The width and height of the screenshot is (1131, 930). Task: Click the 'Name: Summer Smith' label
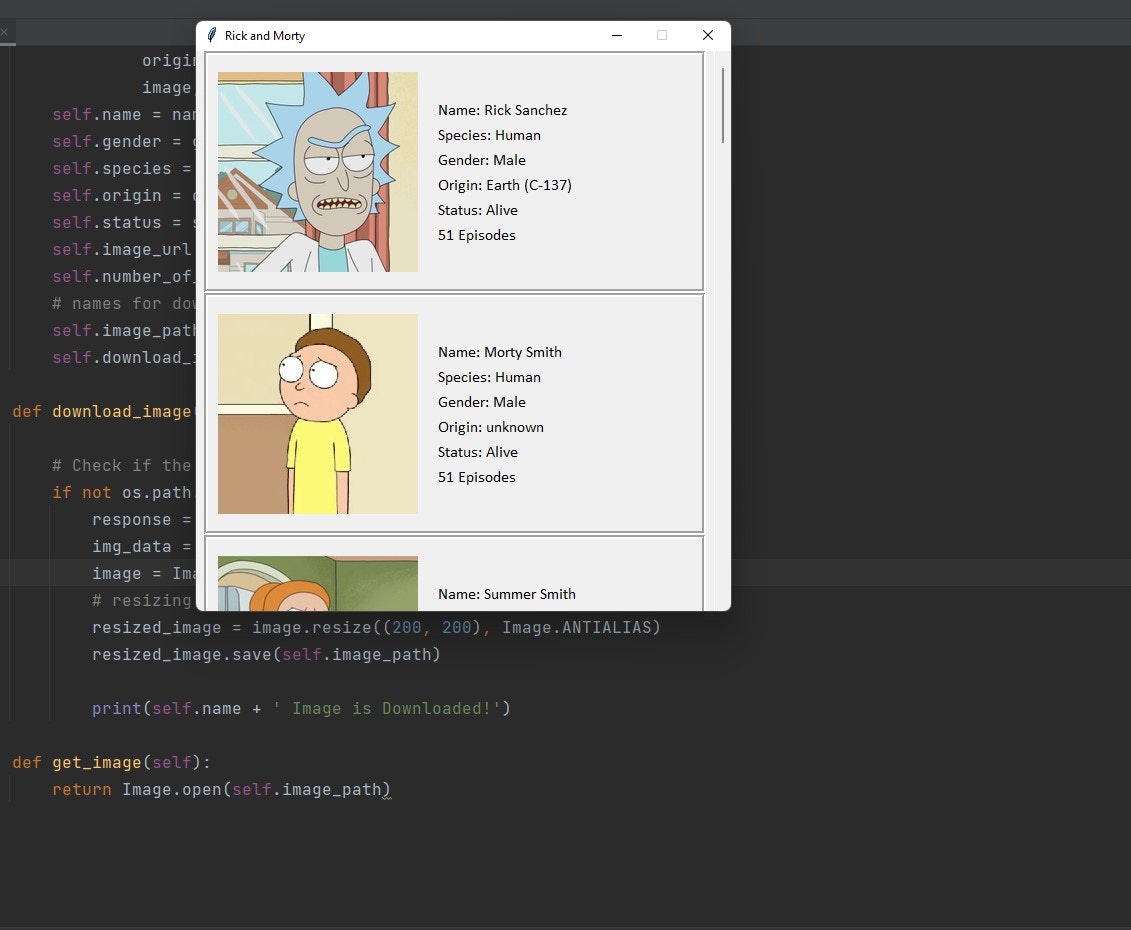(x=506, y=594)
